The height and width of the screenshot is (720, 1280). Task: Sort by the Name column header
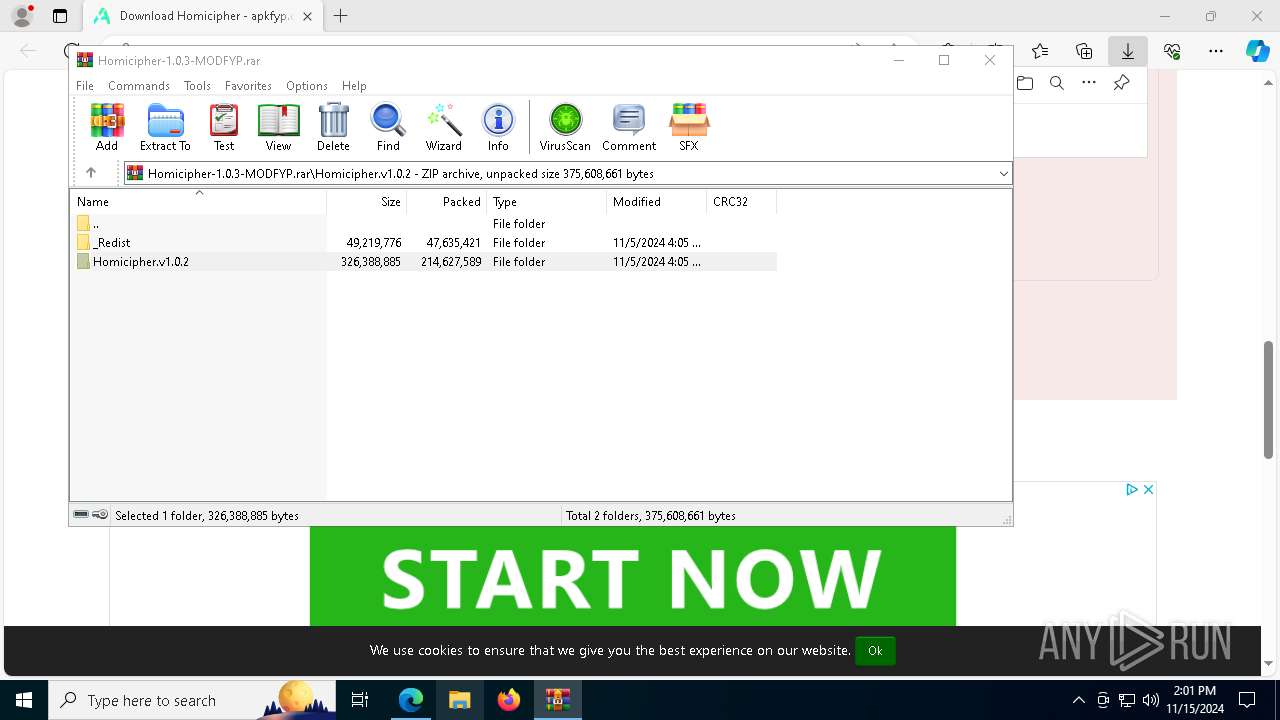point(198,201)
